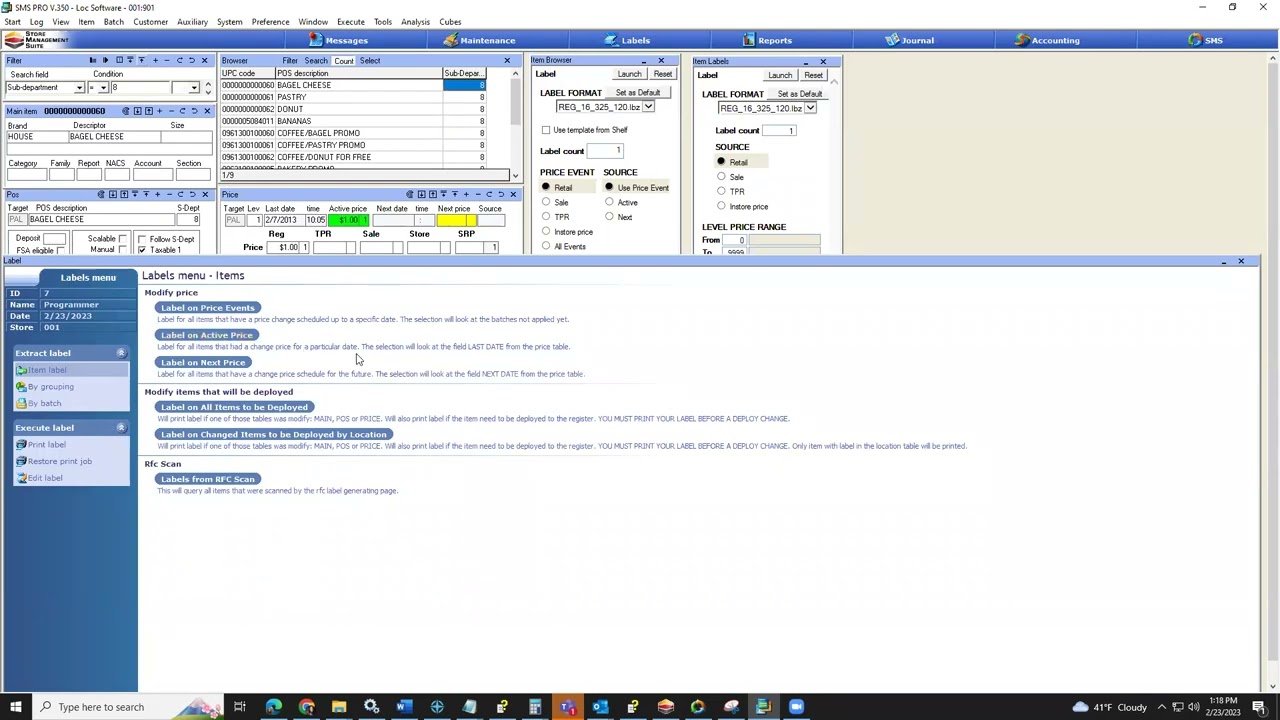1280x720 pixels.
Task: Open the Maintenance module
Action: pos(480,40)
